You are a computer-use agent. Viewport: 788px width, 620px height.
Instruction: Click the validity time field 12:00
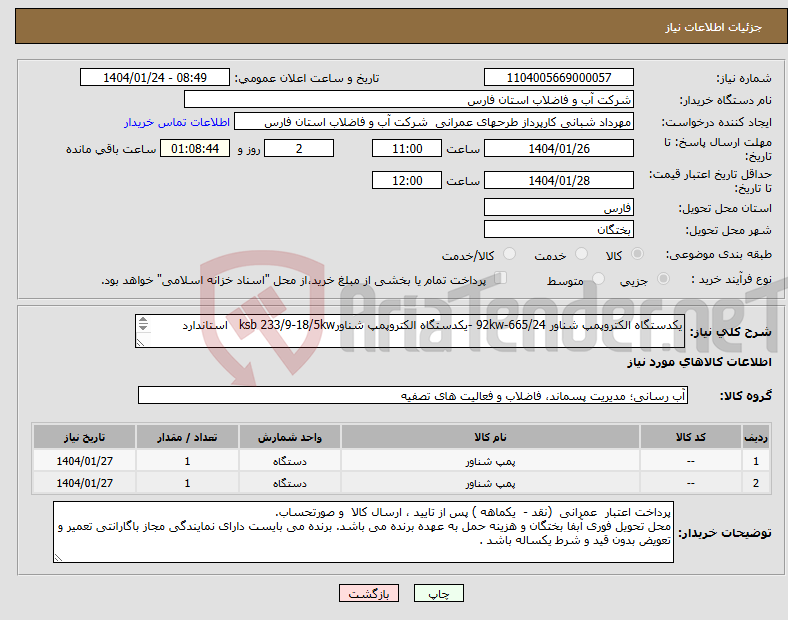click(407, 180)
